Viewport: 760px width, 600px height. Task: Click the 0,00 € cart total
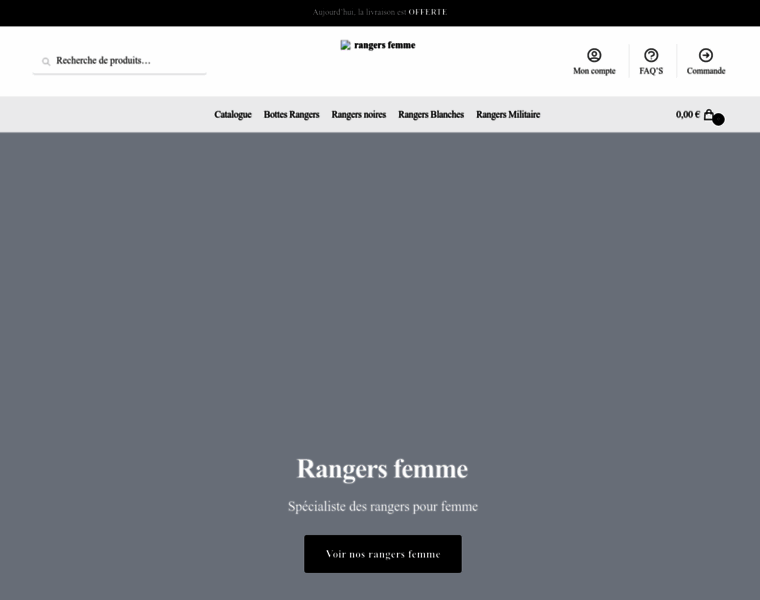coord(687,115)
